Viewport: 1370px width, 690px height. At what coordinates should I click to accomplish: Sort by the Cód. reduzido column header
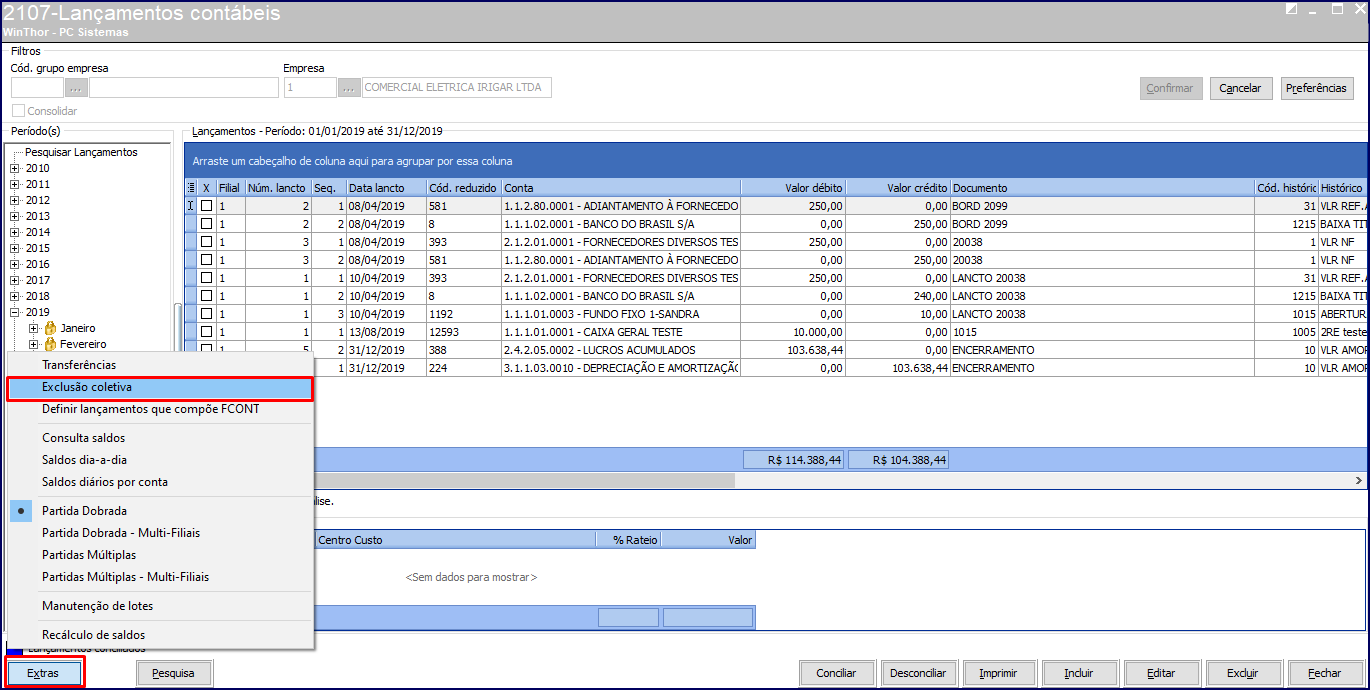point(463,188)
